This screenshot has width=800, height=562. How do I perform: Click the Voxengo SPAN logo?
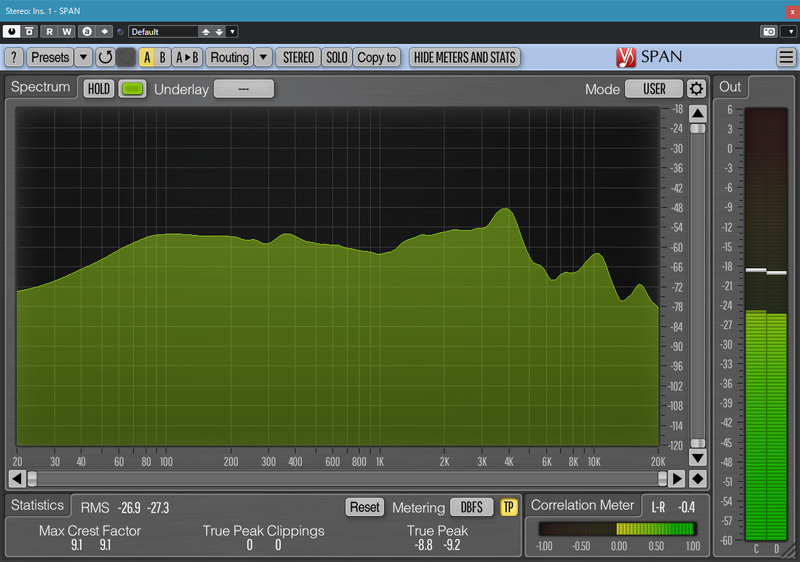[649, 57]
